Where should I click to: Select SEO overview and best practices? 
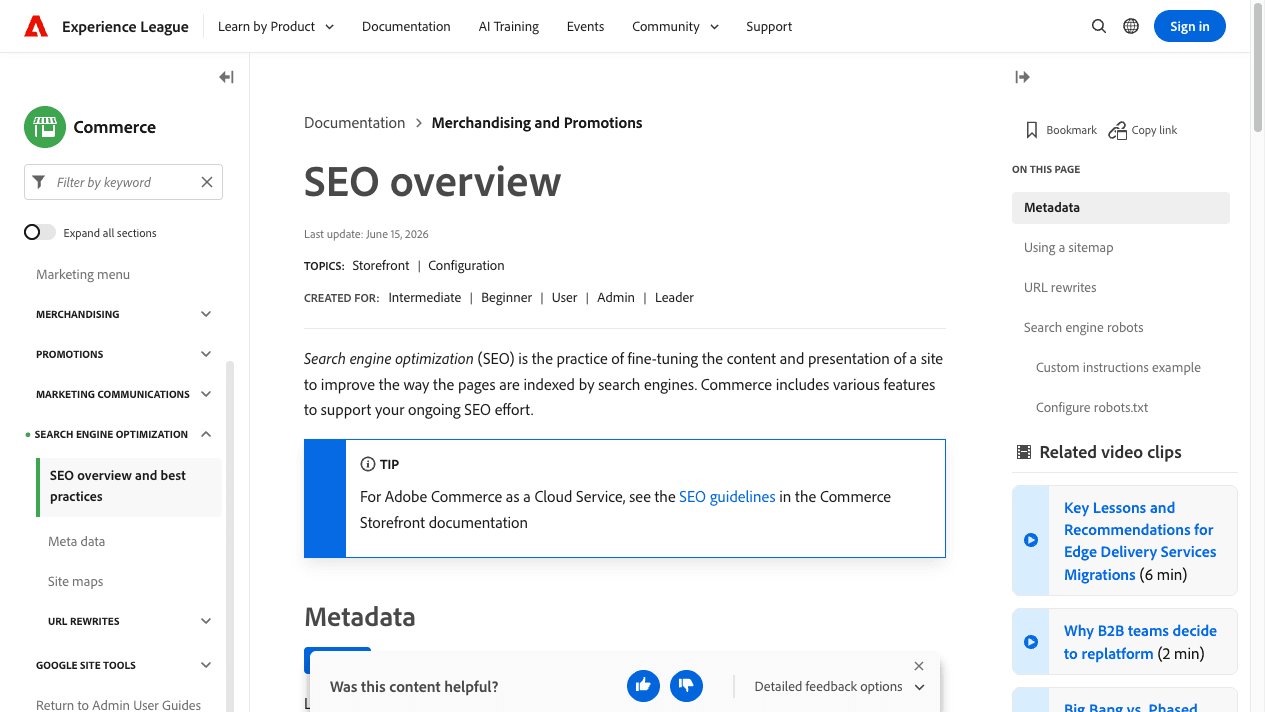tap(129, 487)
